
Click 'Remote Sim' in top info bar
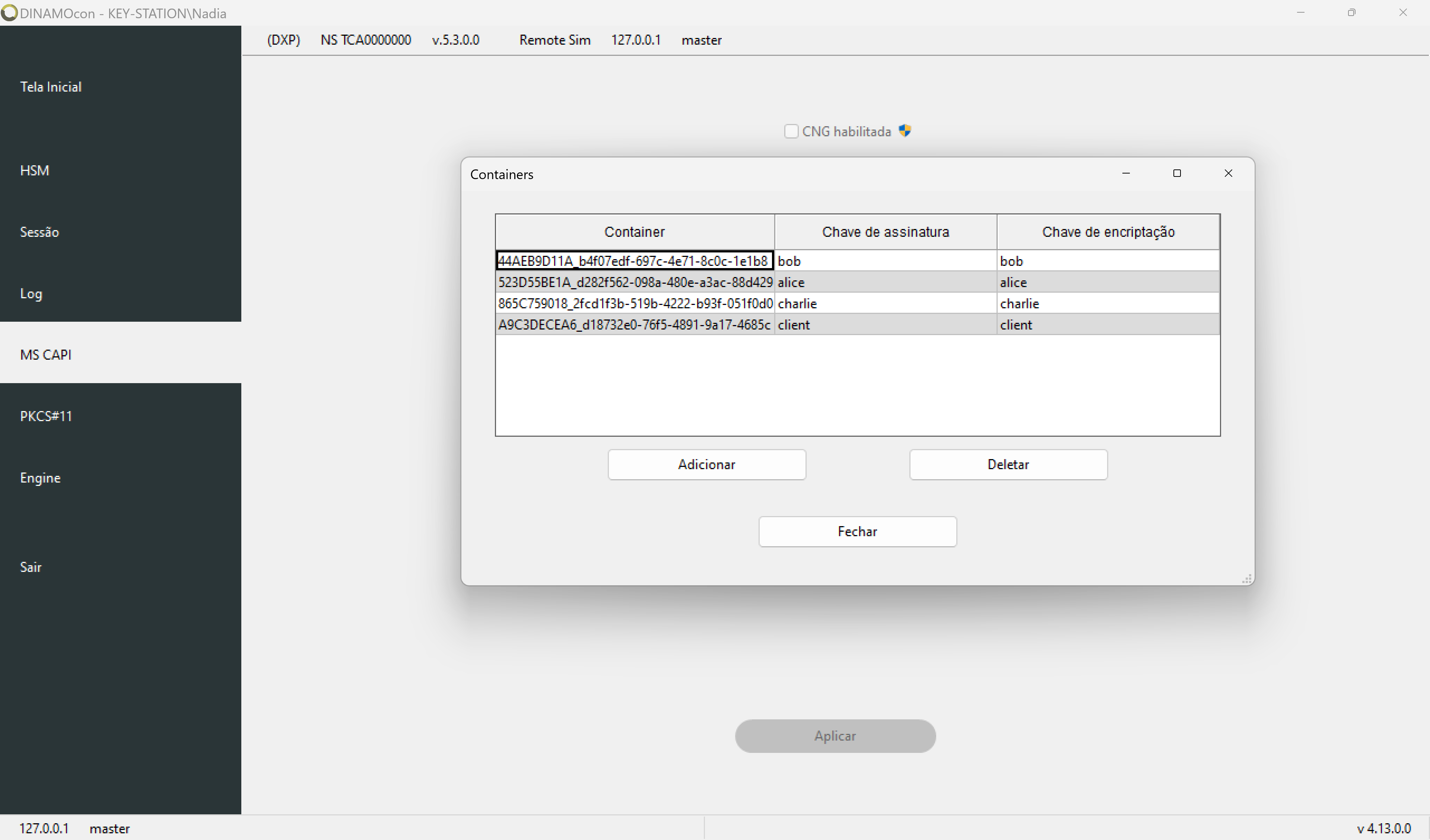point(555,40)
